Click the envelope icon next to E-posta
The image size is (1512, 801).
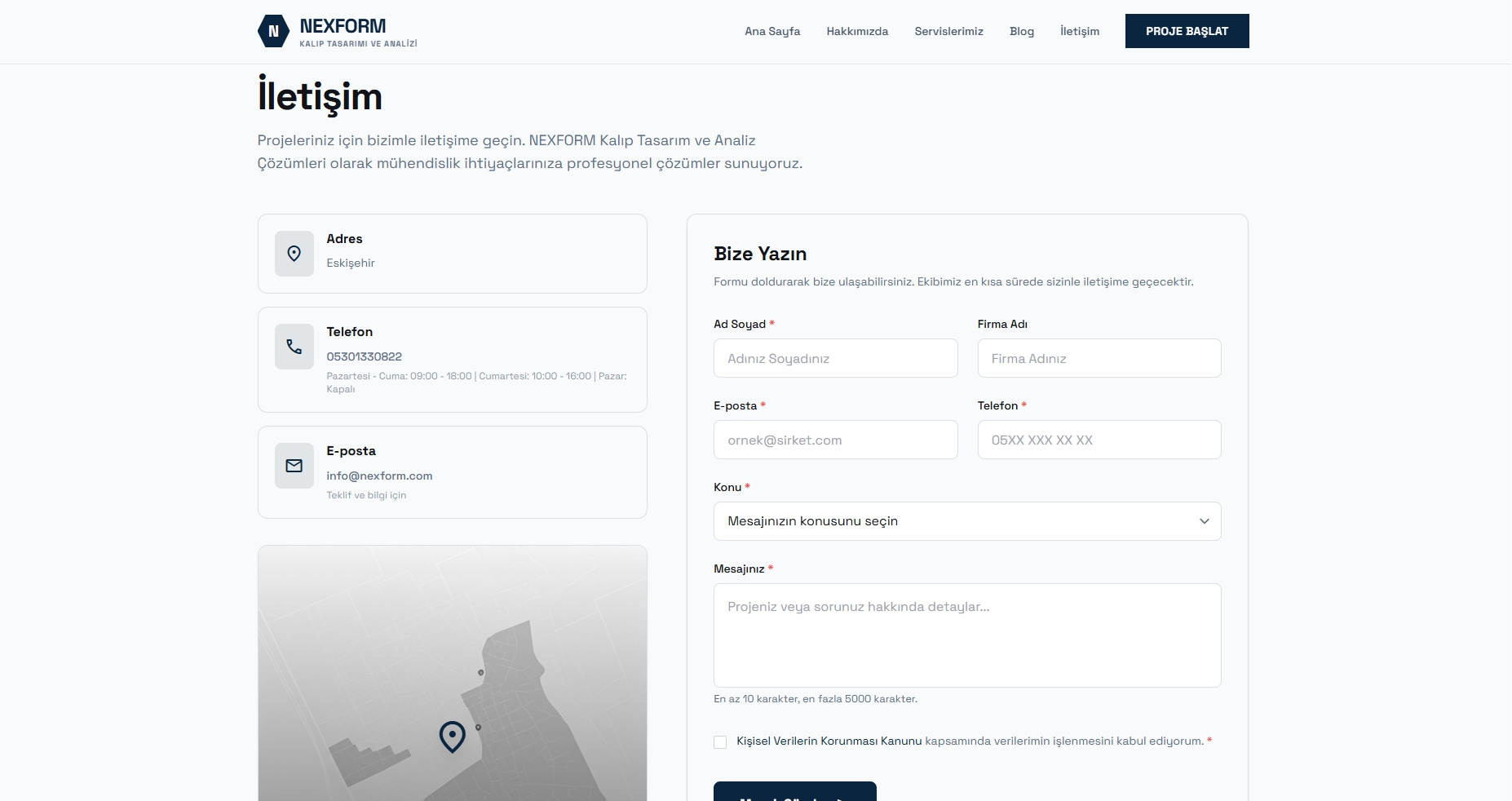click(x=294, y=466)
